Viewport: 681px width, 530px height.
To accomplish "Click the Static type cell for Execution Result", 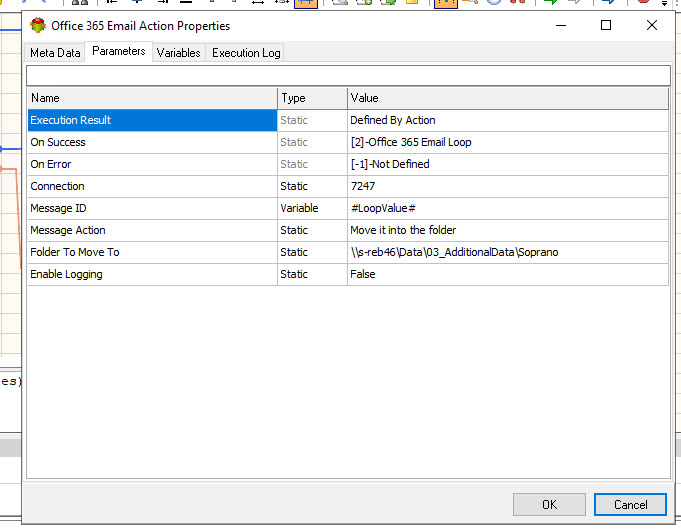I will (x=312, y=120).
